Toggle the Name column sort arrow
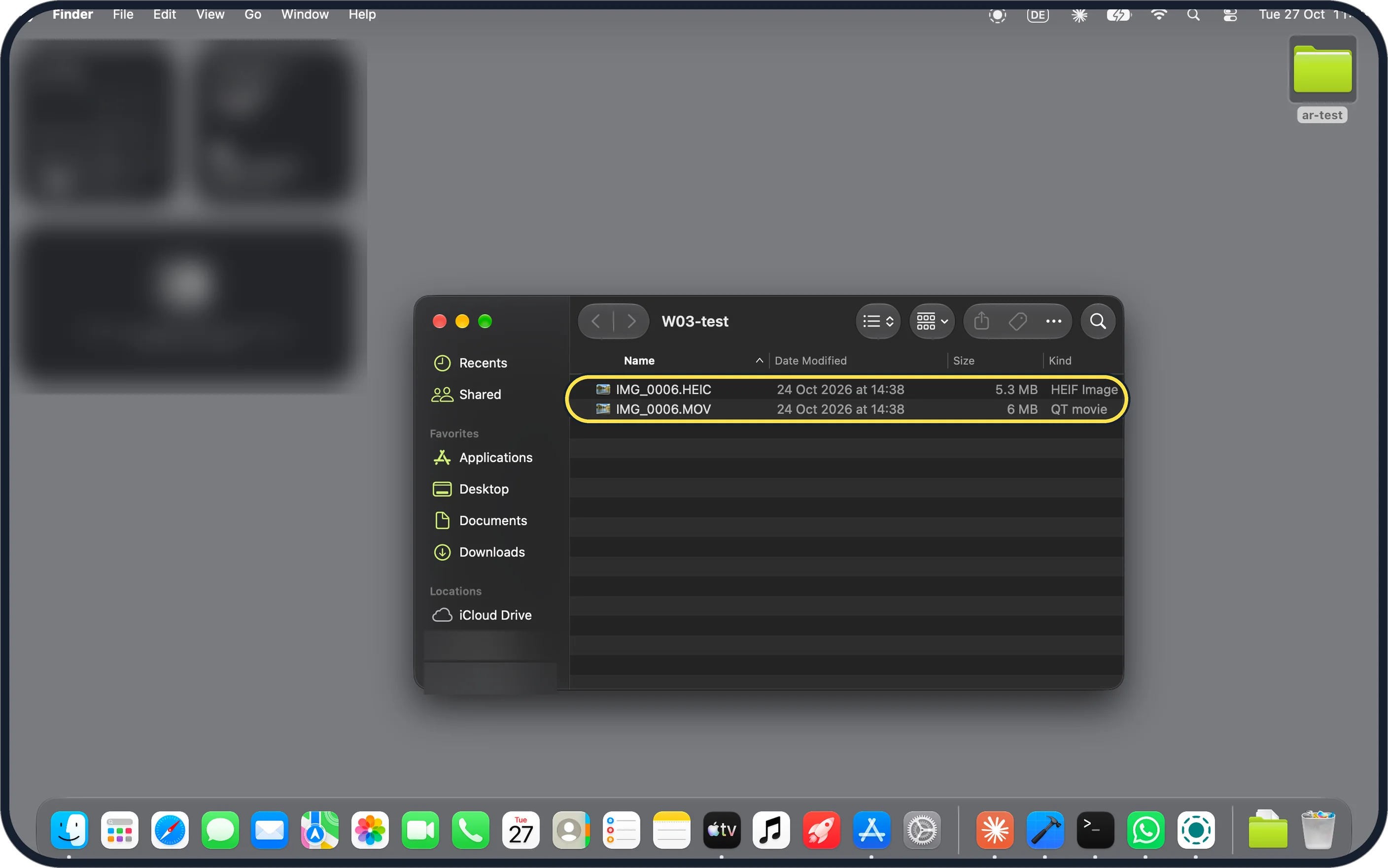 click(759, 361)
